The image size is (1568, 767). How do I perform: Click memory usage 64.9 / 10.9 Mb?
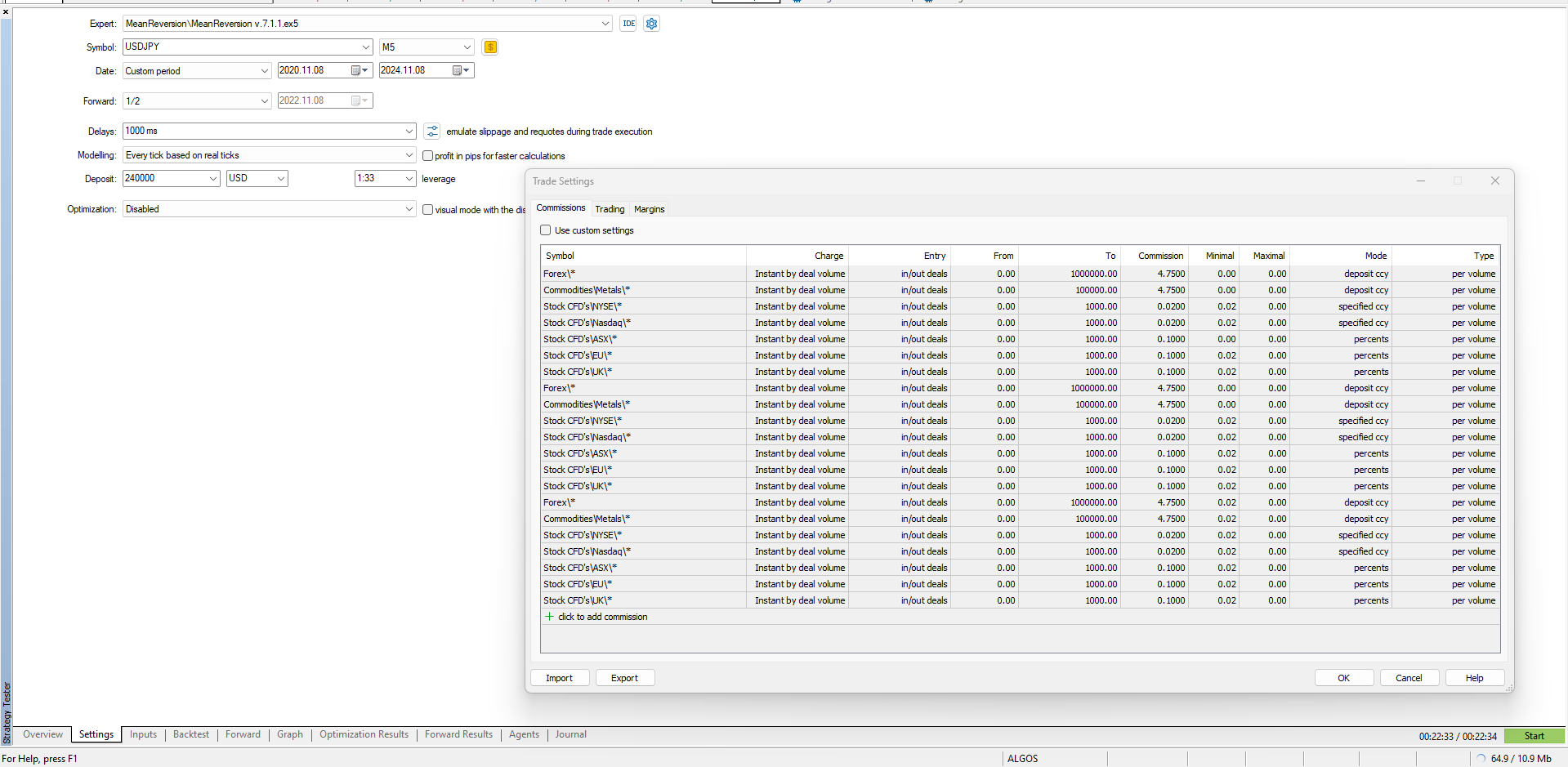1521,759
